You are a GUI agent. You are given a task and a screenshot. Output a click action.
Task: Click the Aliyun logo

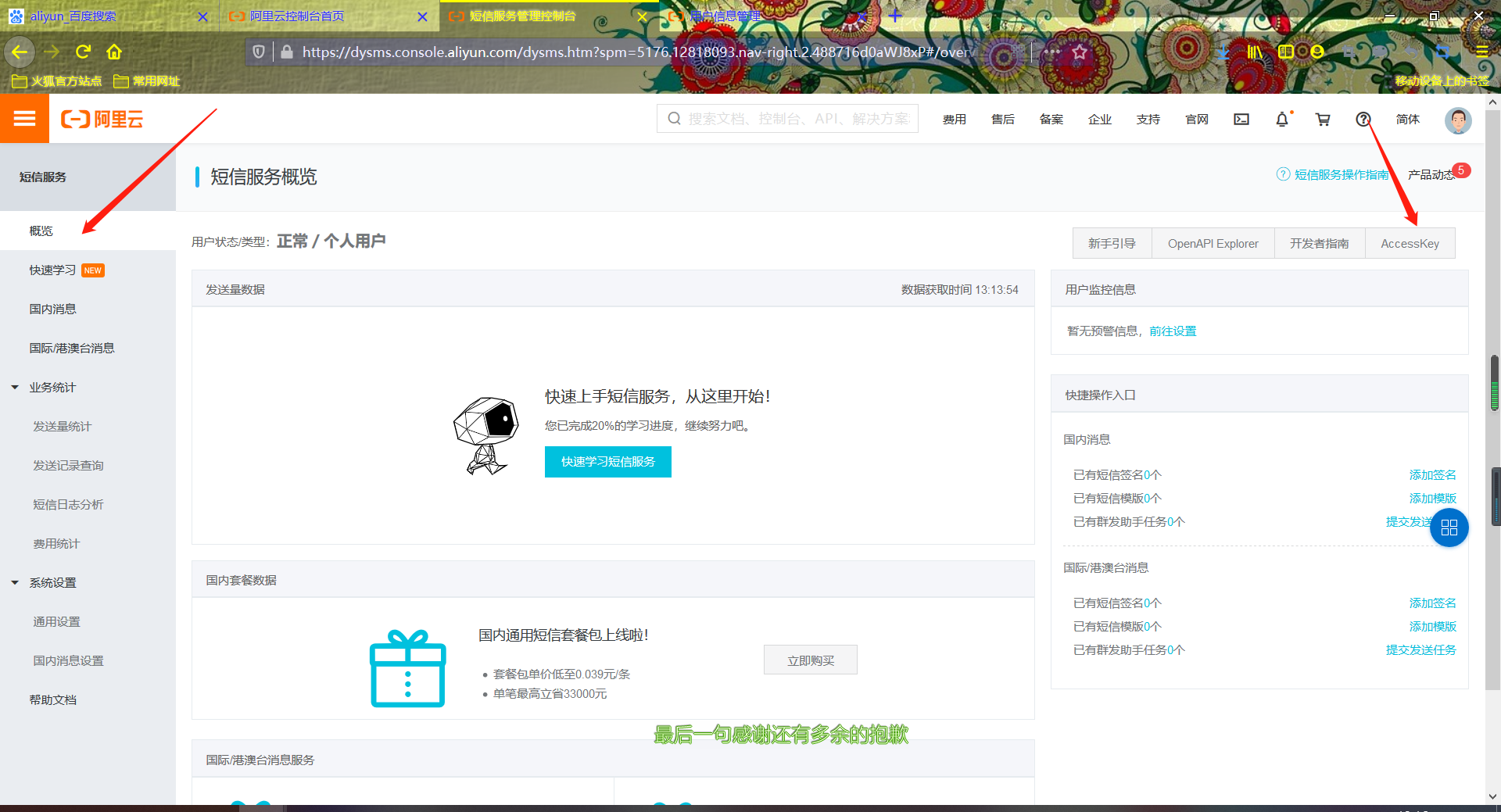click(102, 119)
